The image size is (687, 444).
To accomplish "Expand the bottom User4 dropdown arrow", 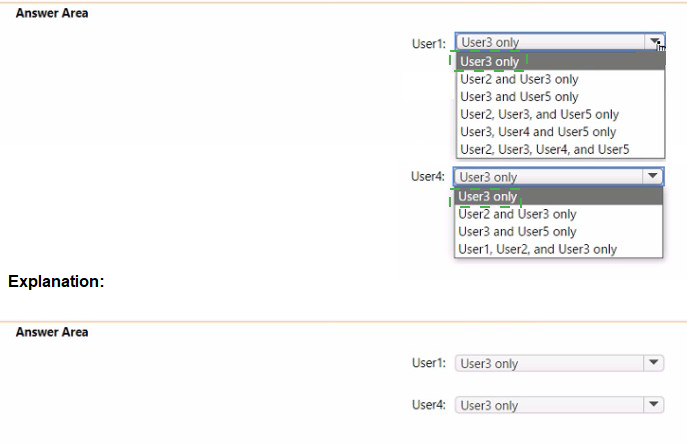I will (x=654, y=405).
